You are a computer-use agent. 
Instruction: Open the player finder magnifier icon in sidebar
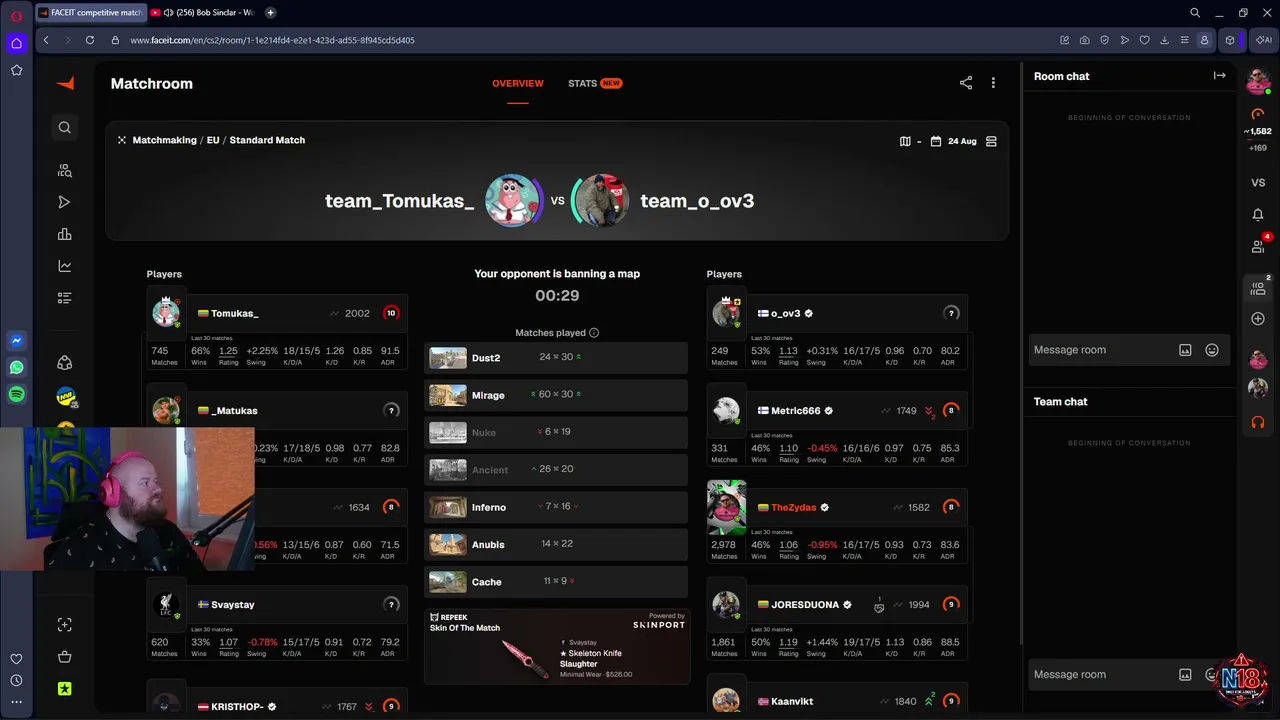pyautogui.click(x=65, y=170)
